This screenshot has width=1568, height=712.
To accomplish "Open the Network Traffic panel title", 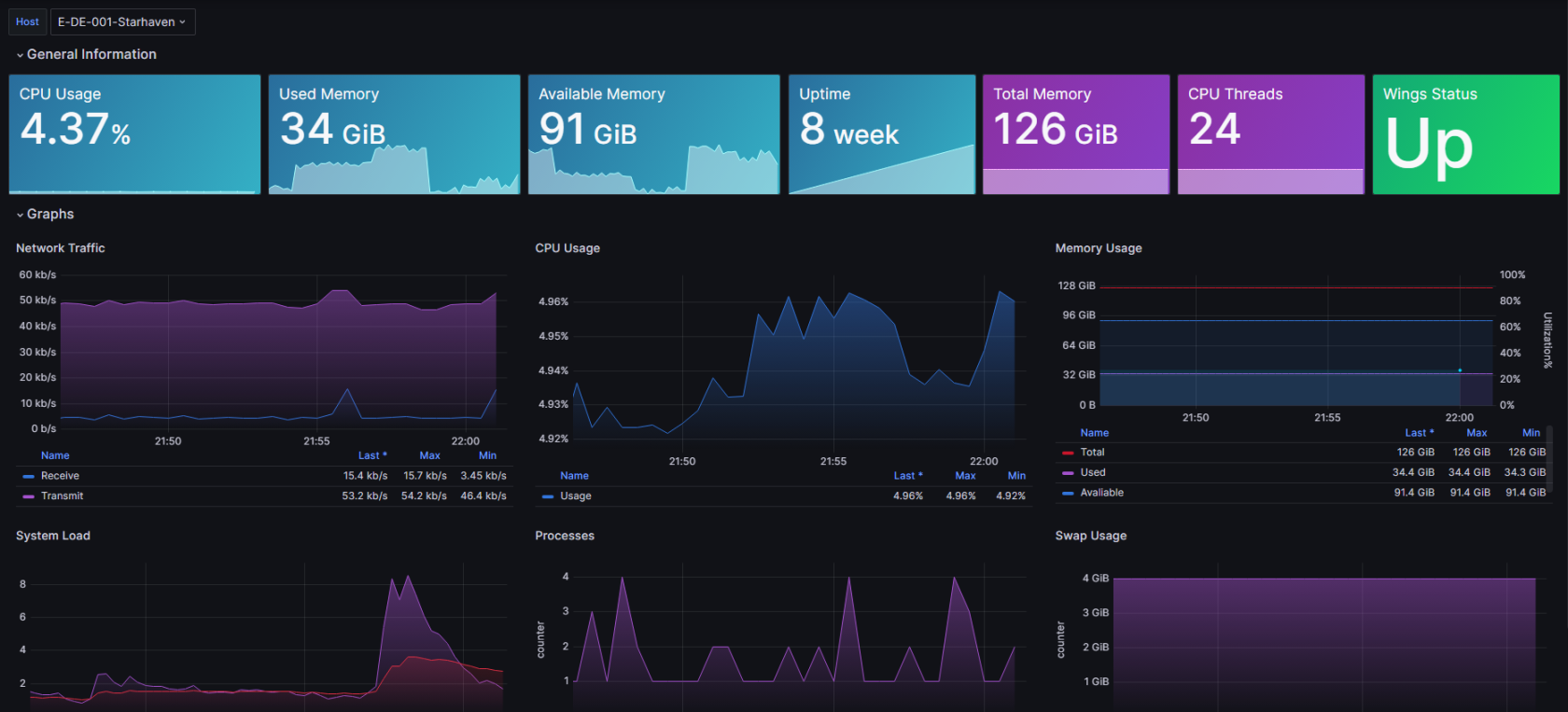I will tap(61, 248).
